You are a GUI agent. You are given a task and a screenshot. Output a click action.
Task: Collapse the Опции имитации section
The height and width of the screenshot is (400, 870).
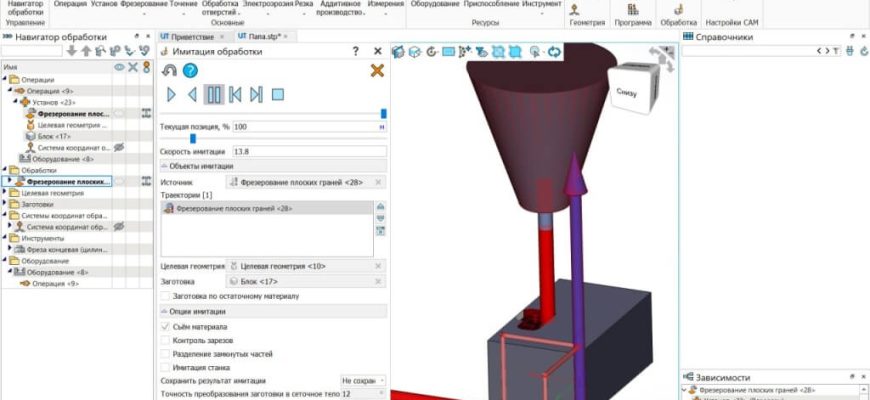(164, 313)
